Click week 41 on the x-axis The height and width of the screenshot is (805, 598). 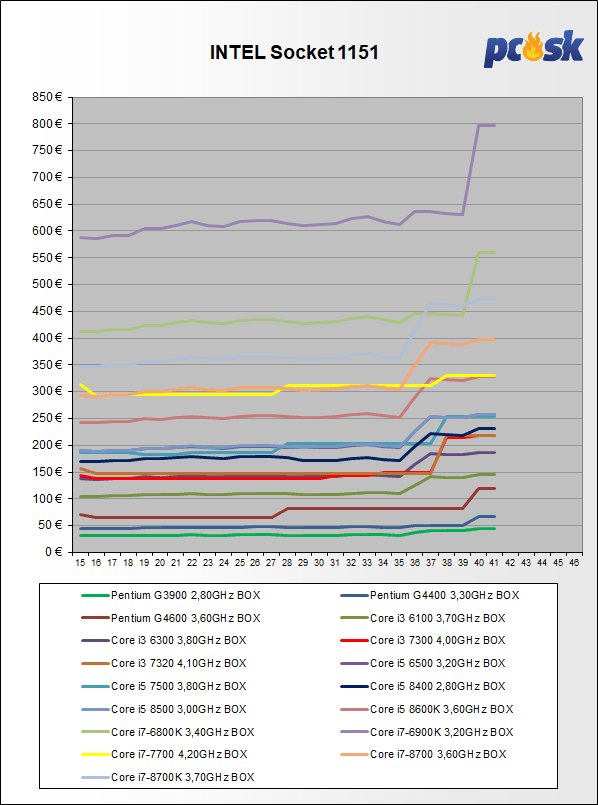pos(494,563)
